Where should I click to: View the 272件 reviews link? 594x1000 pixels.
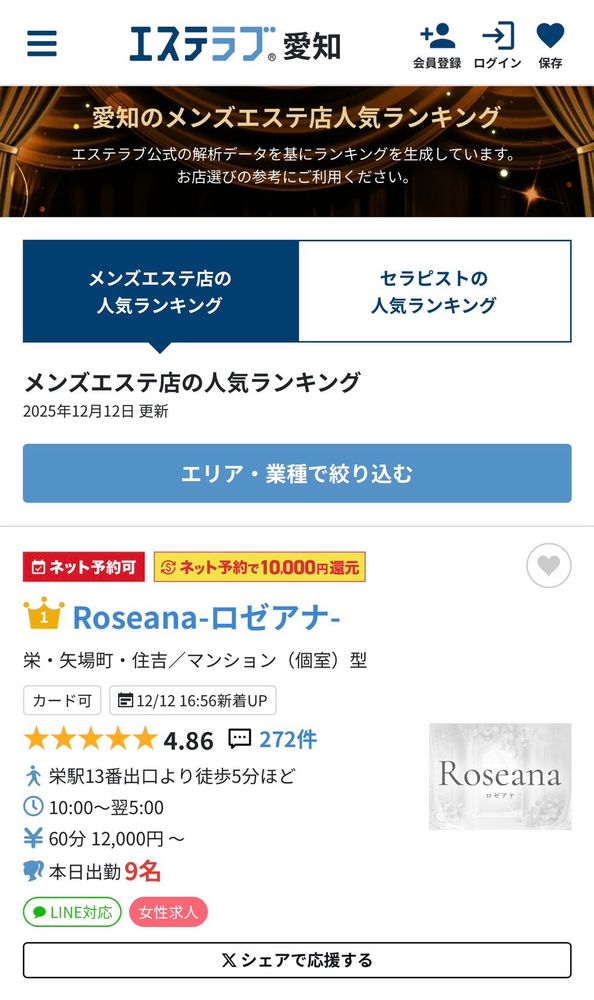pos(288,739)
